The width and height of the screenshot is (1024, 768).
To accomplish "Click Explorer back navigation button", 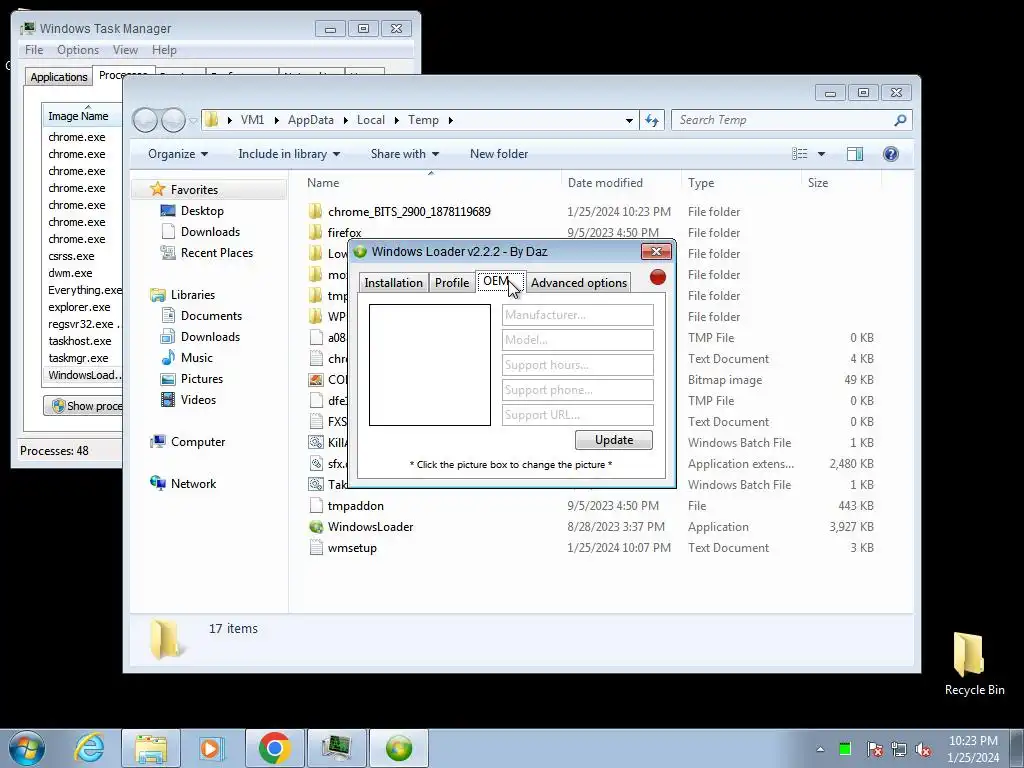I will tap(146, 120).
